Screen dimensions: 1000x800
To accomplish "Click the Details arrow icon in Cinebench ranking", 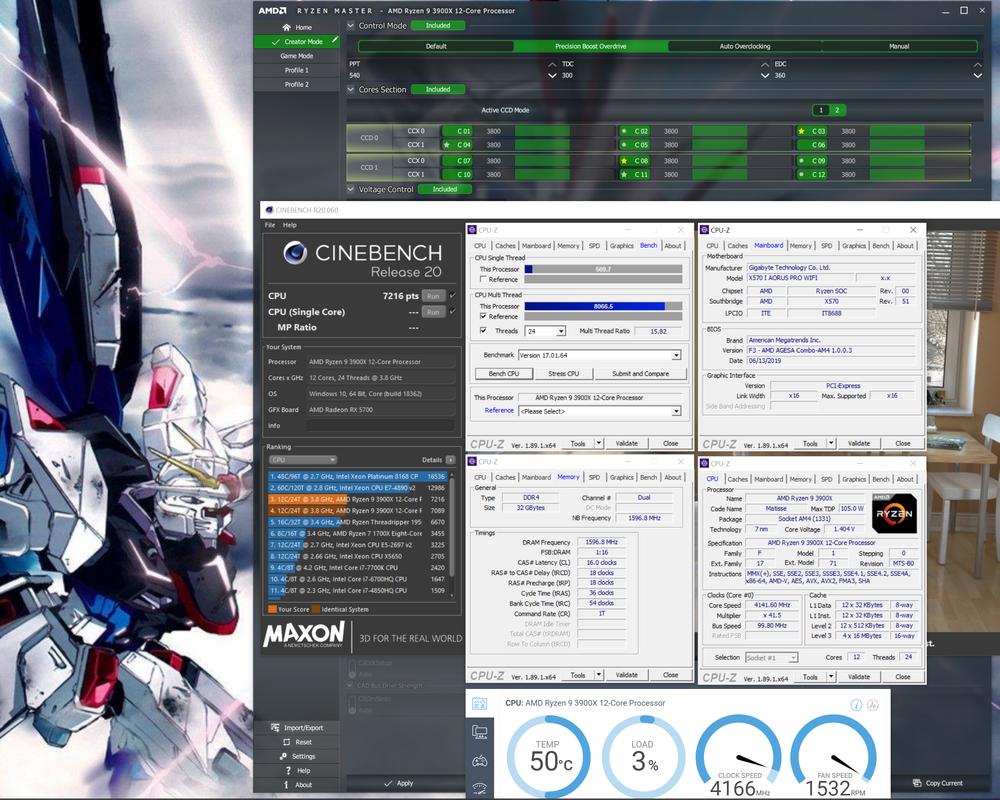I will [450, 459].
